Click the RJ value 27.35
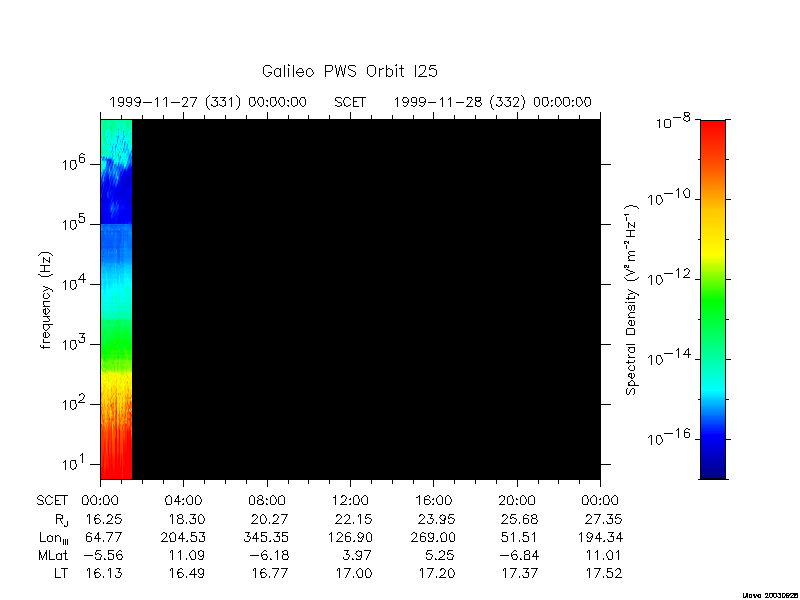 (x=604, y=519)
